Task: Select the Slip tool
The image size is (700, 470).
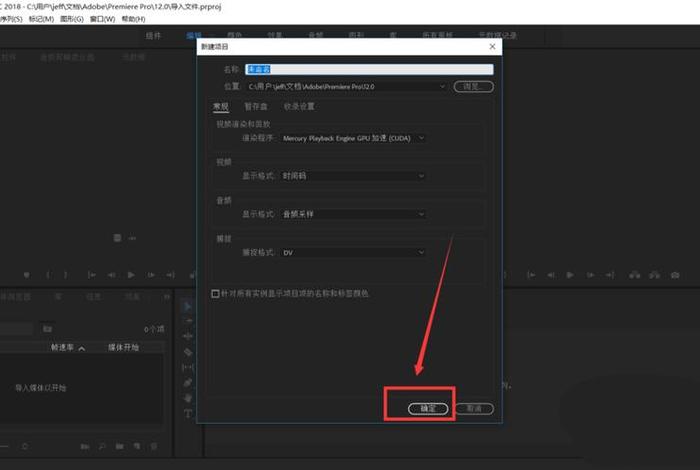Action: (188, 367)
